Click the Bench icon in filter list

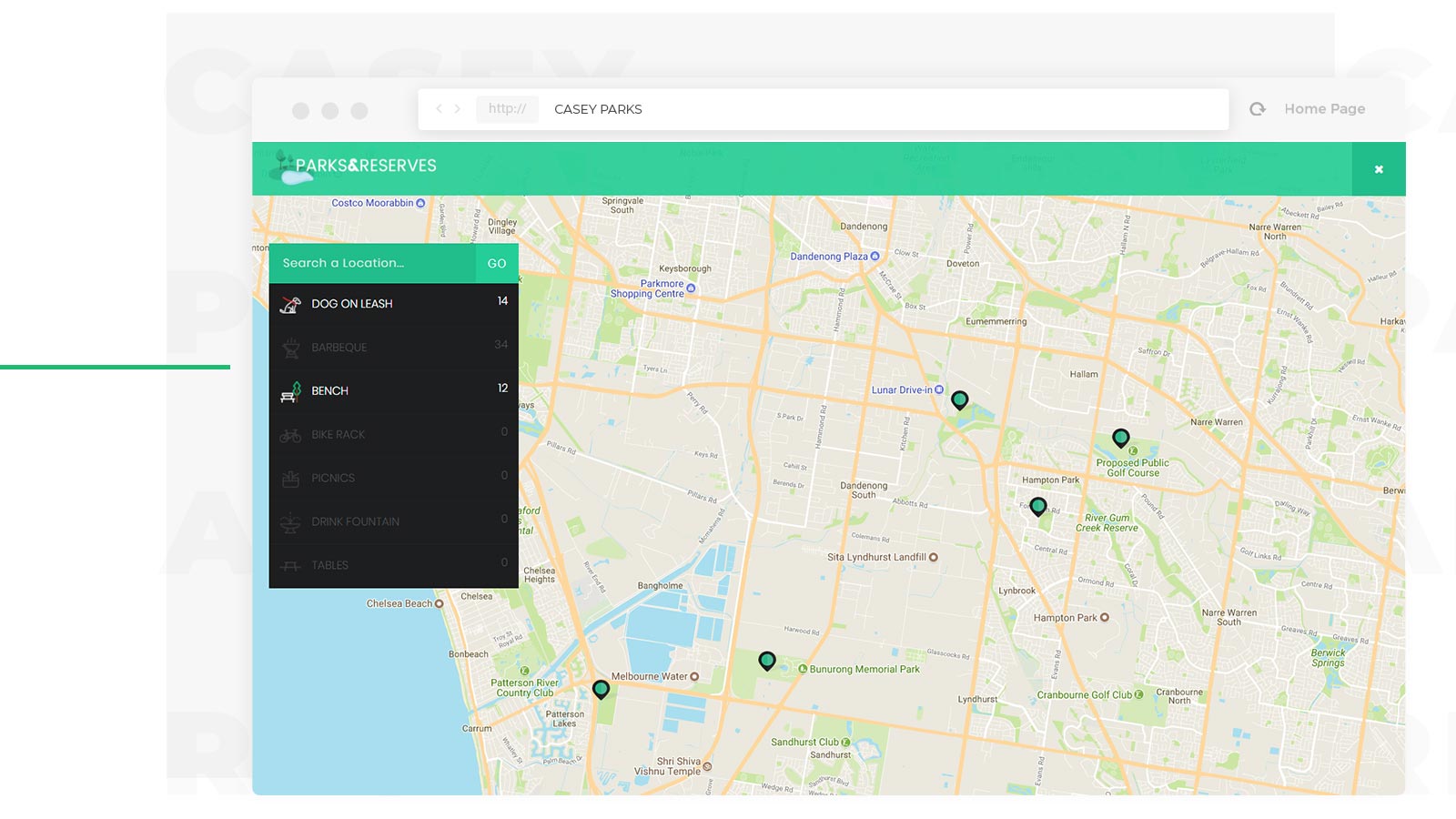(290, 391)
